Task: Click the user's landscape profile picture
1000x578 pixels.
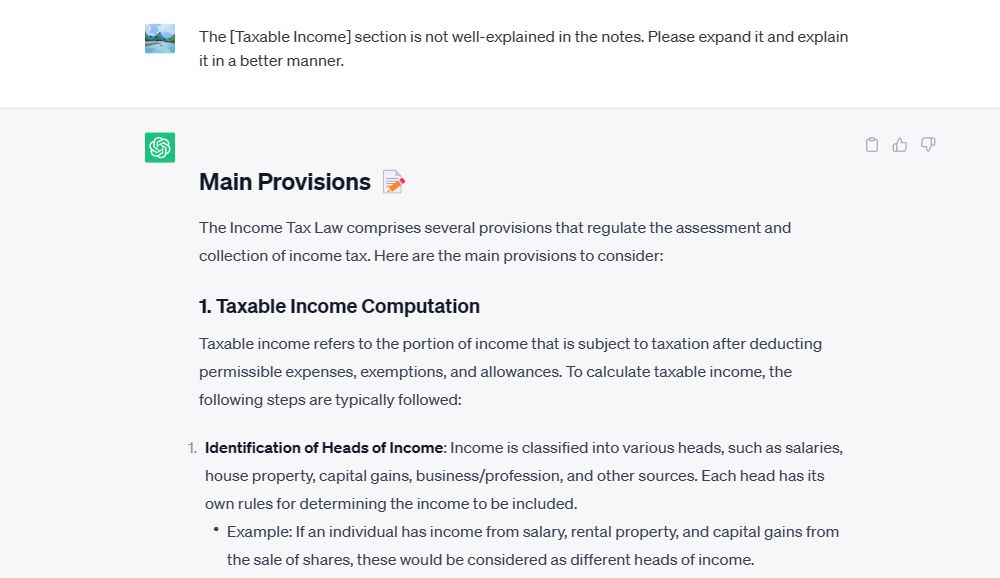Action: [x=160, y=39]
